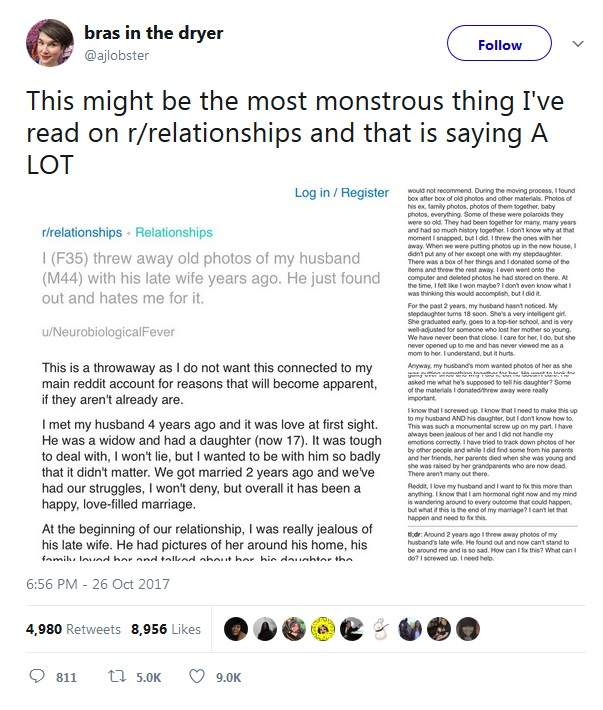603x710 pixels.
Task: Click the first liker avatar in row
Action: 235,628
